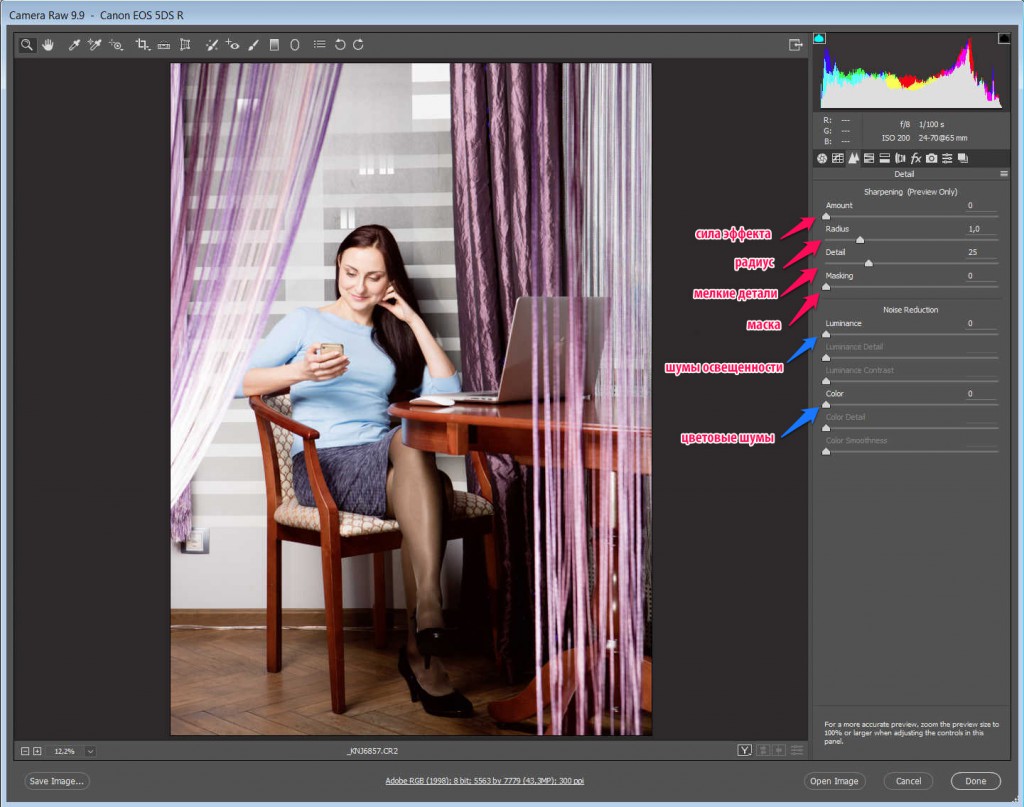
Task: Switch to the Tone Curve tab
Action: click(838, 158)
